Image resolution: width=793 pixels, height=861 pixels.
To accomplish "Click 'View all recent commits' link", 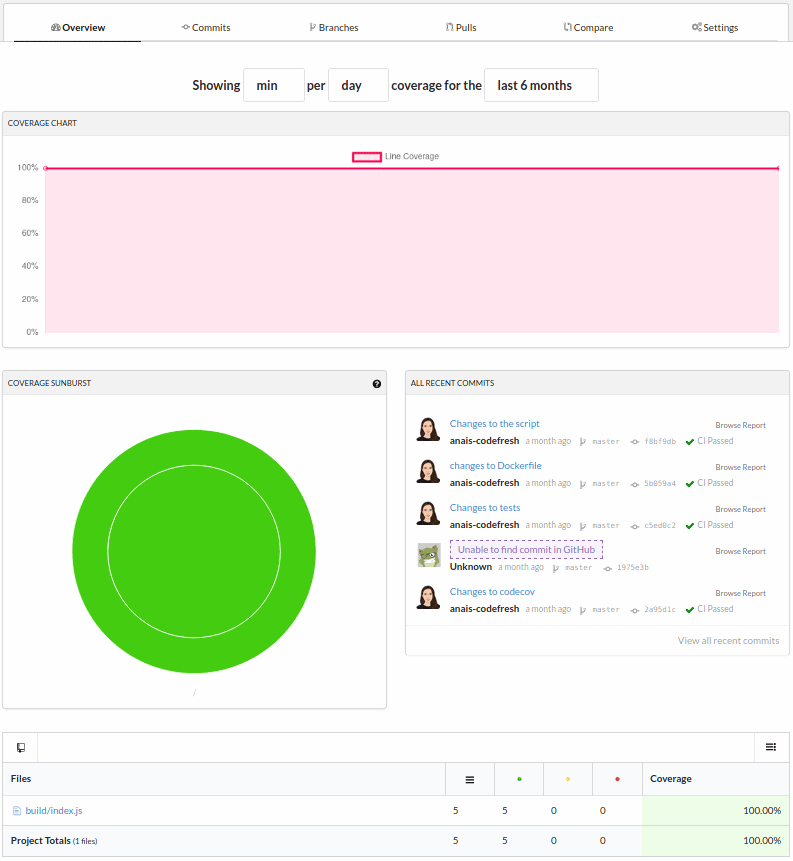I will pyautogui.click(x=728, y=641).
